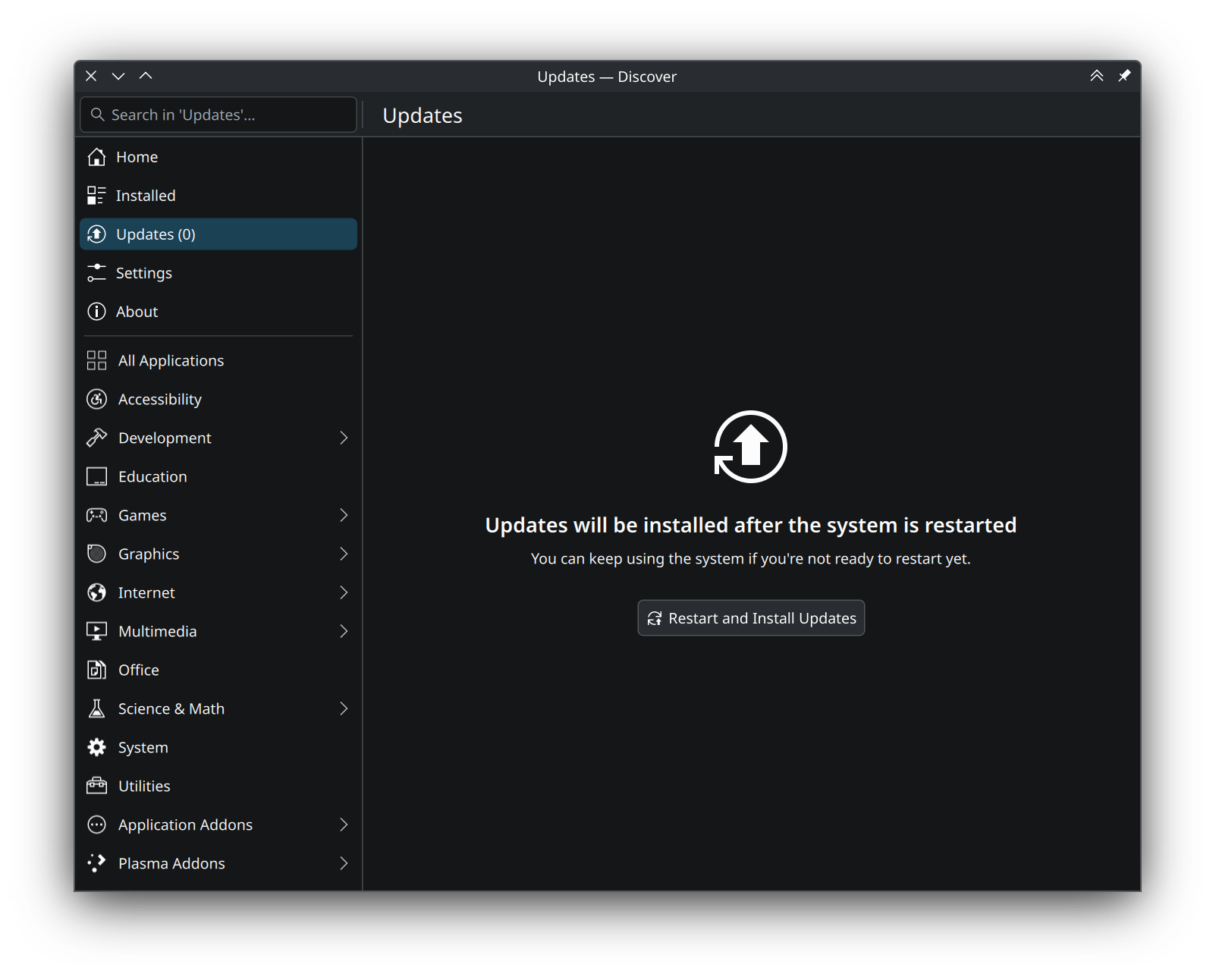Expand the Science & Math chevron

coord(344,708)
